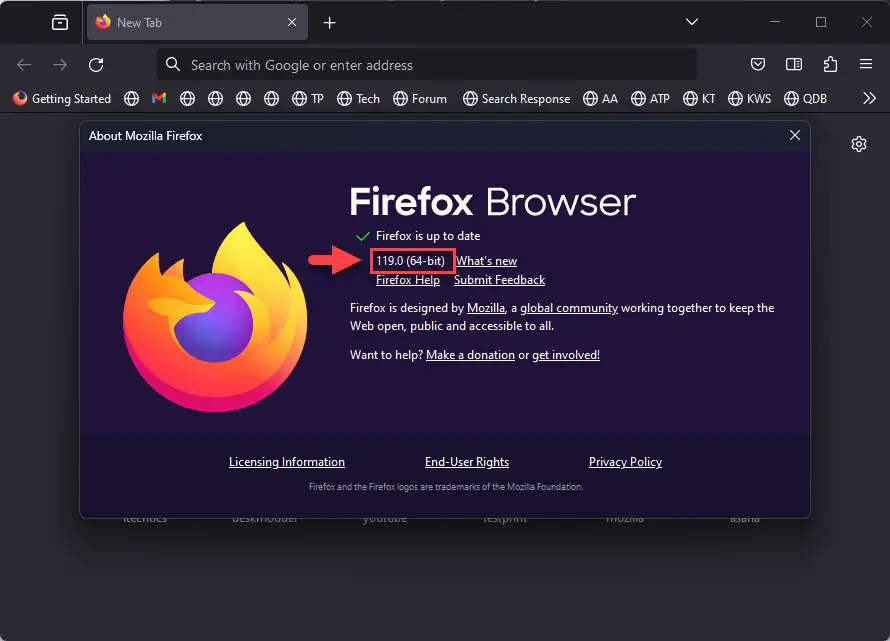Click the magnifier icon in the address bar
Viewport: 890px width, 641px height.
coord(173,65)
